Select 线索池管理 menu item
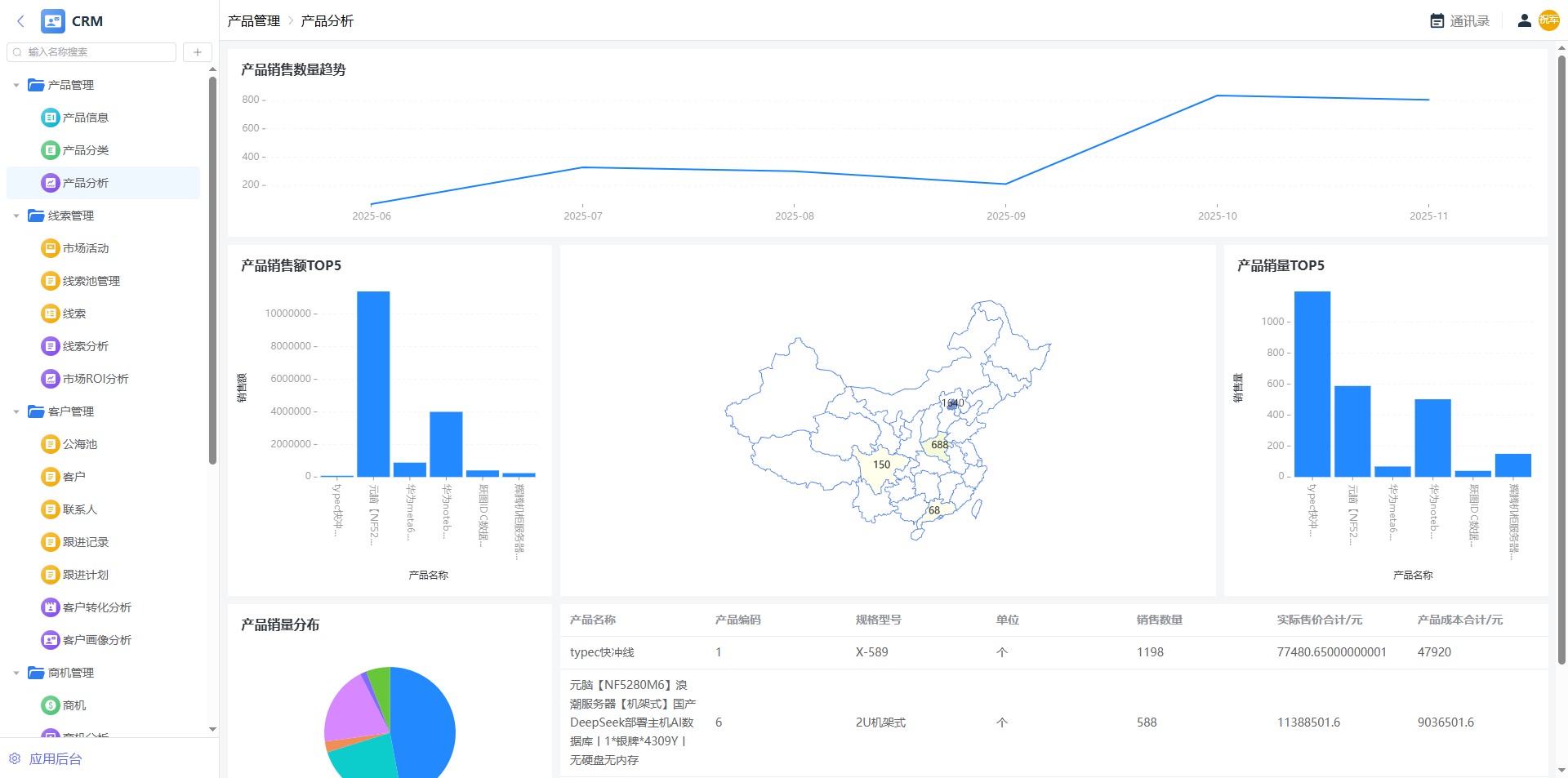This screenshot has width=1568, height=778. pyautogui.click(x=91, y=281)
